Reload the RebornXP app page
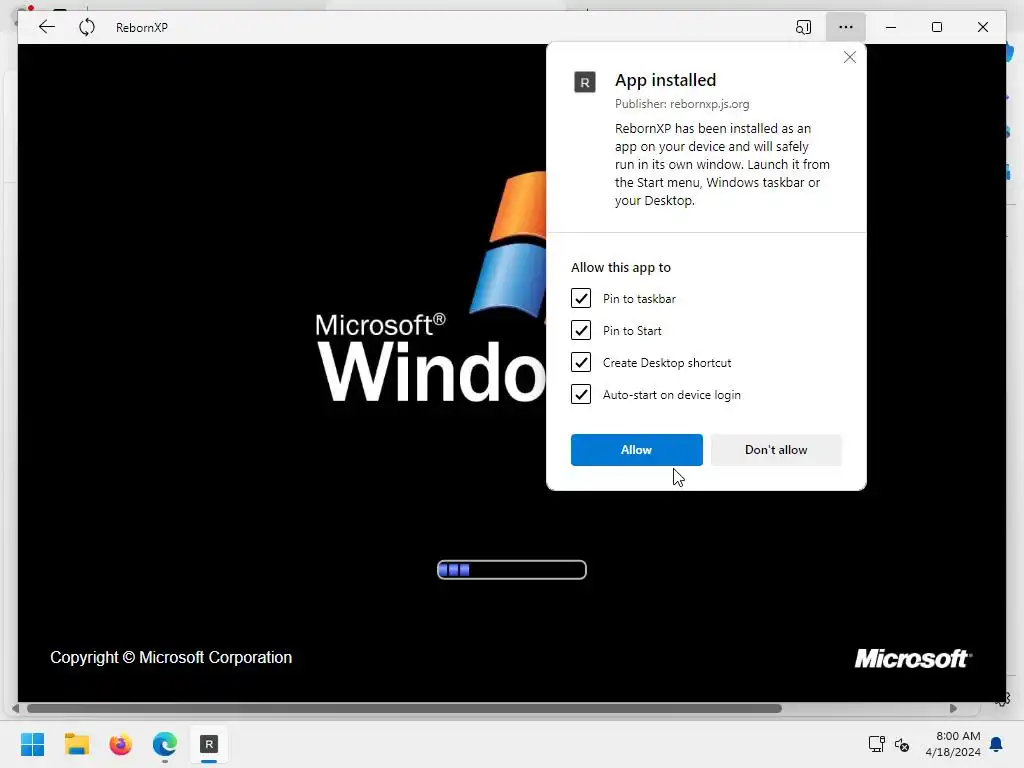This screenshot has width=1024, height=768. tap(87, 27)
